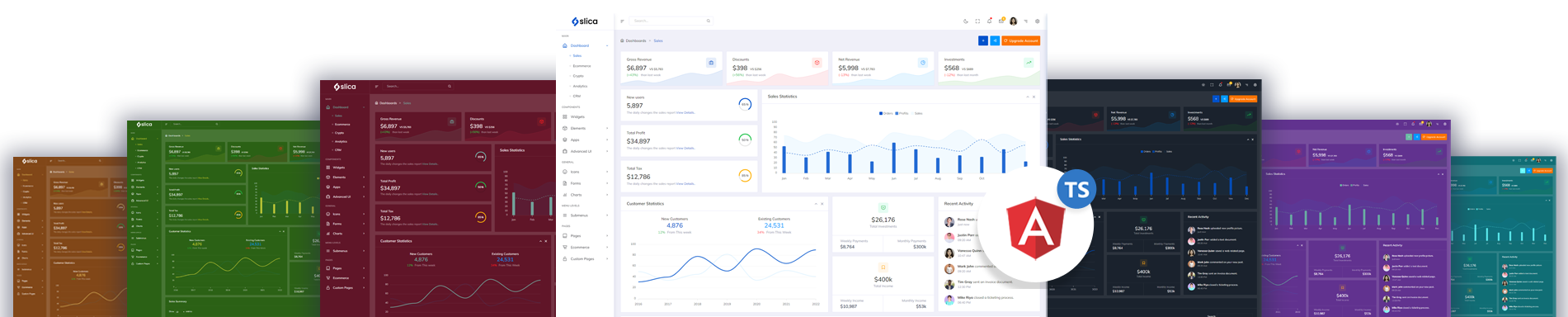Expand Pages menu in white sidebar
The image size is (1568, 317).
click(586, 235)
